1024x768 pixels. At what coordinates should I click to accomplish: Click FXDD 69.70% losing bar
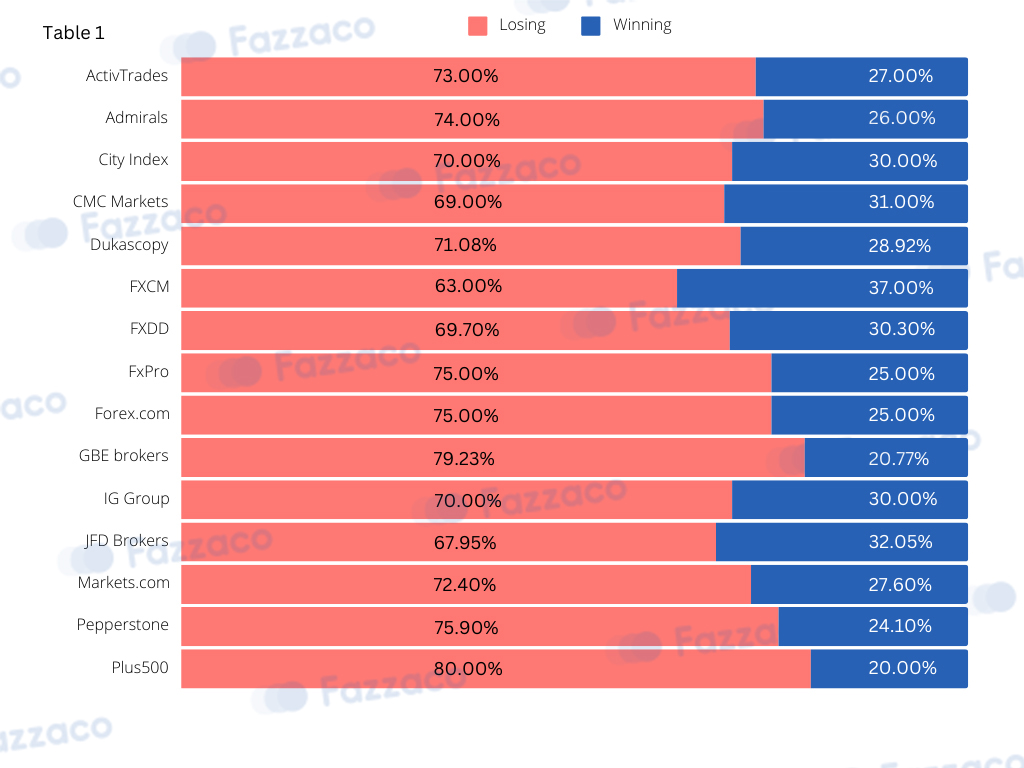click(x=455, y=330)
